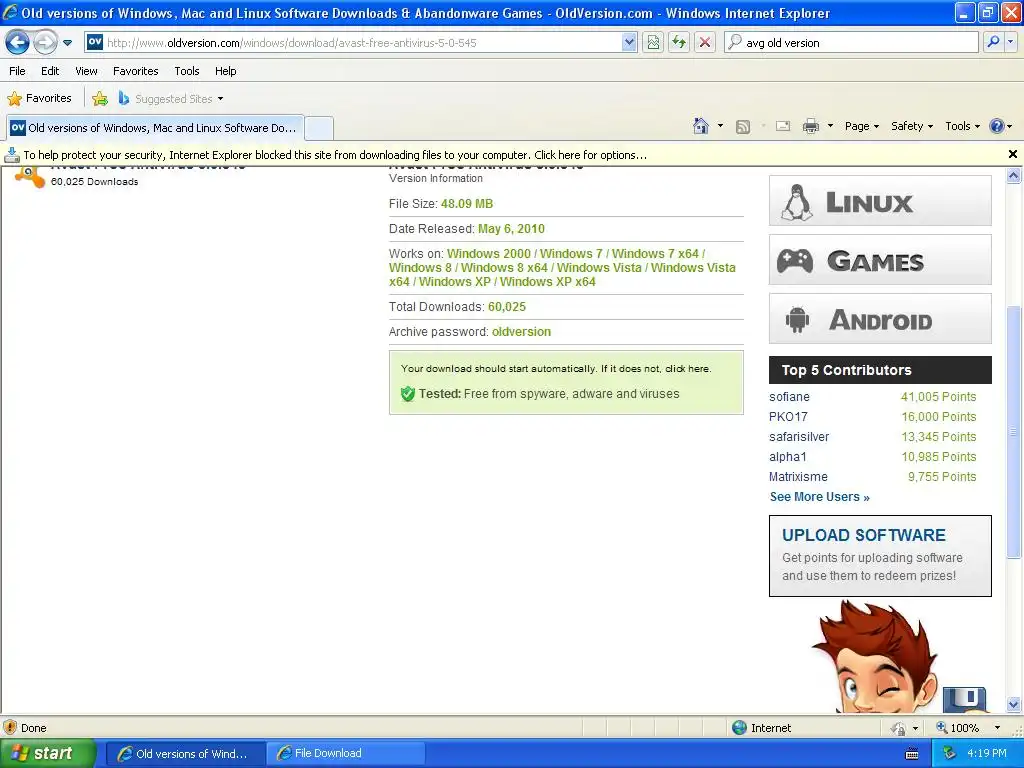Click the Windows Start button
This screenshot has width=1024, height=768.
pyautogui.click(x=48, y=753)
